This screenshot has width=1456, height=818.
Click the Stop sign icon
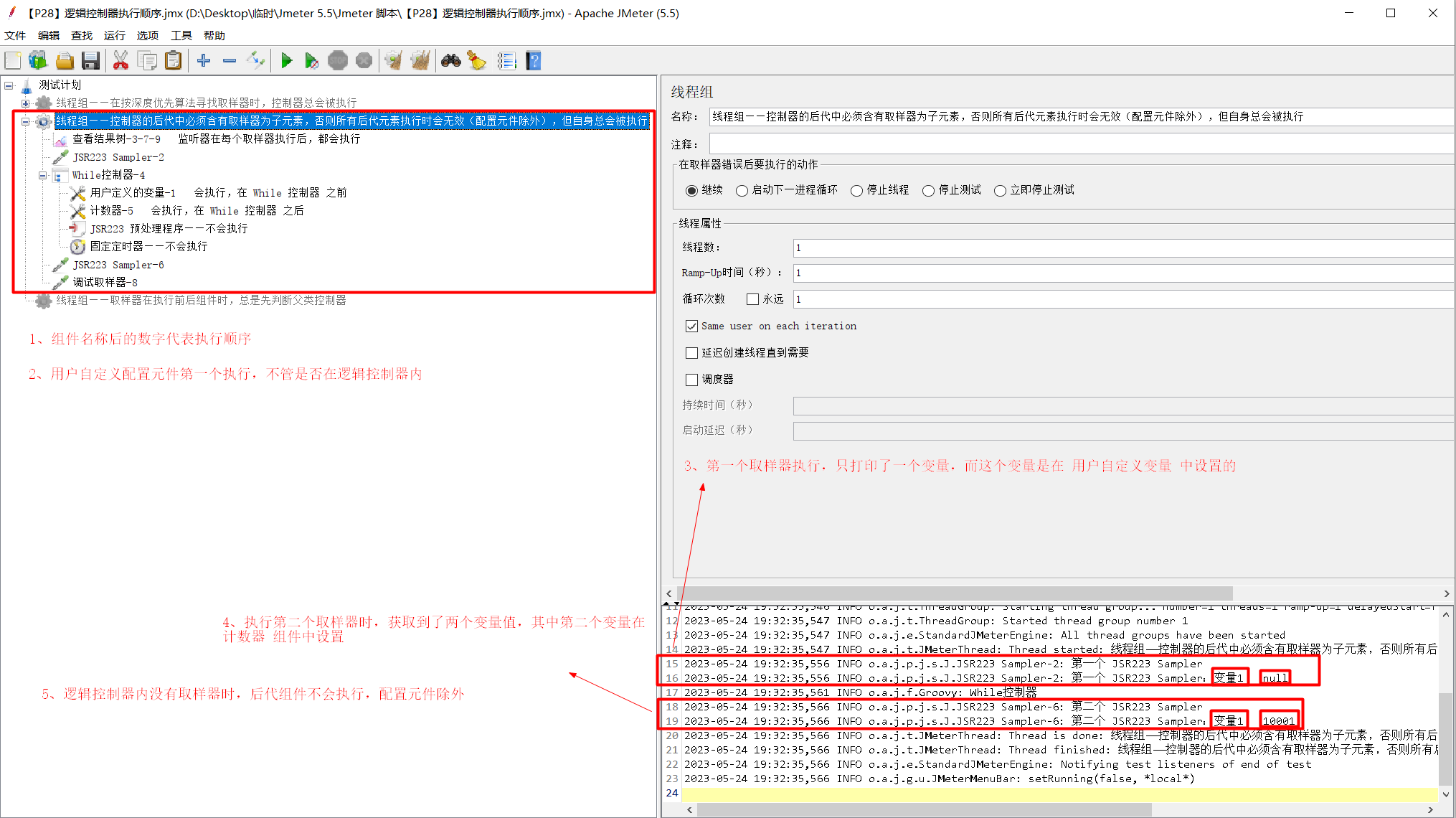point(338,61)
